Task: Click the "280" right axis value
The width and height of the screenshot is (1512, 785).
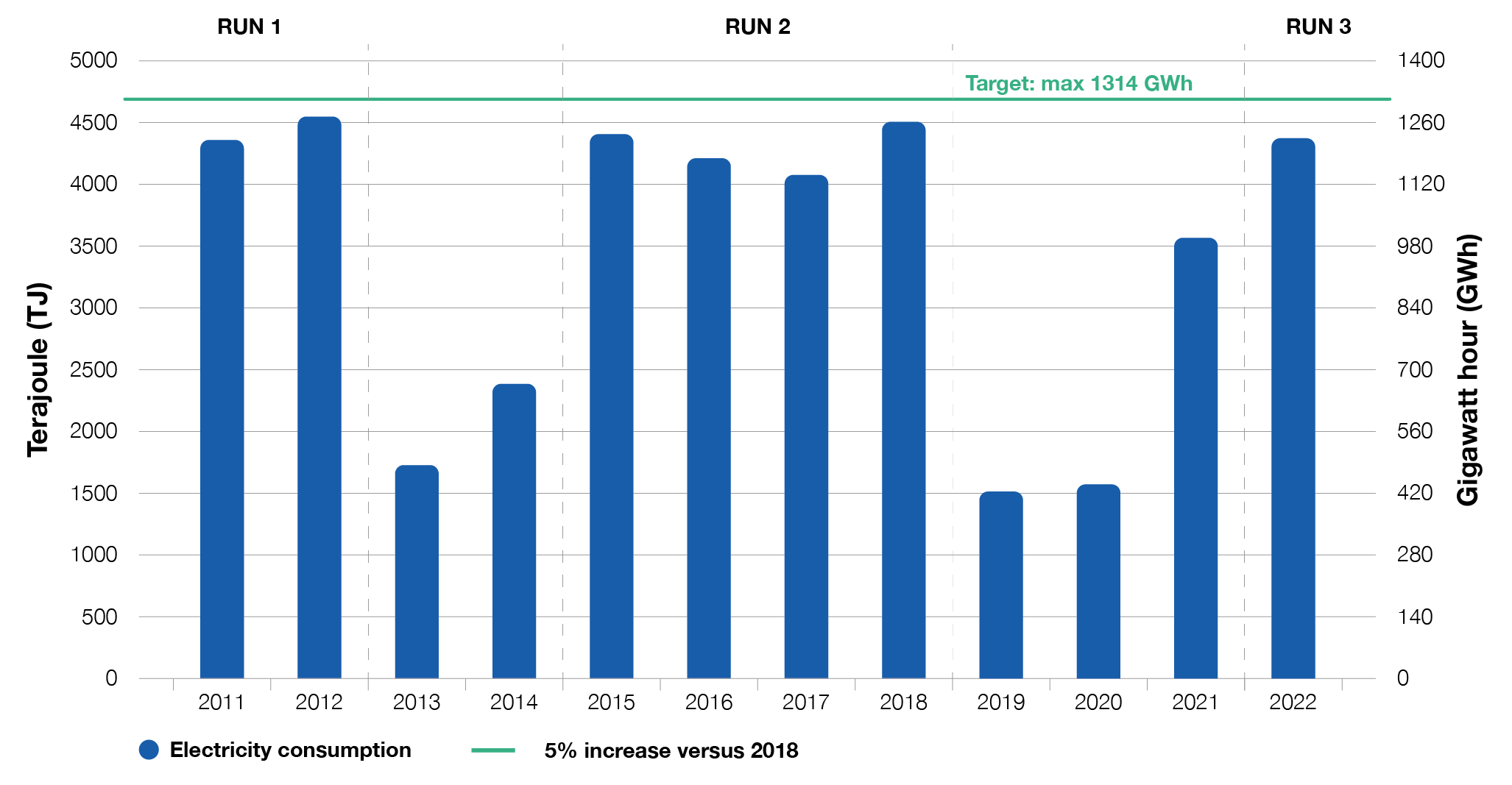Action: [x=1415, y=555]
